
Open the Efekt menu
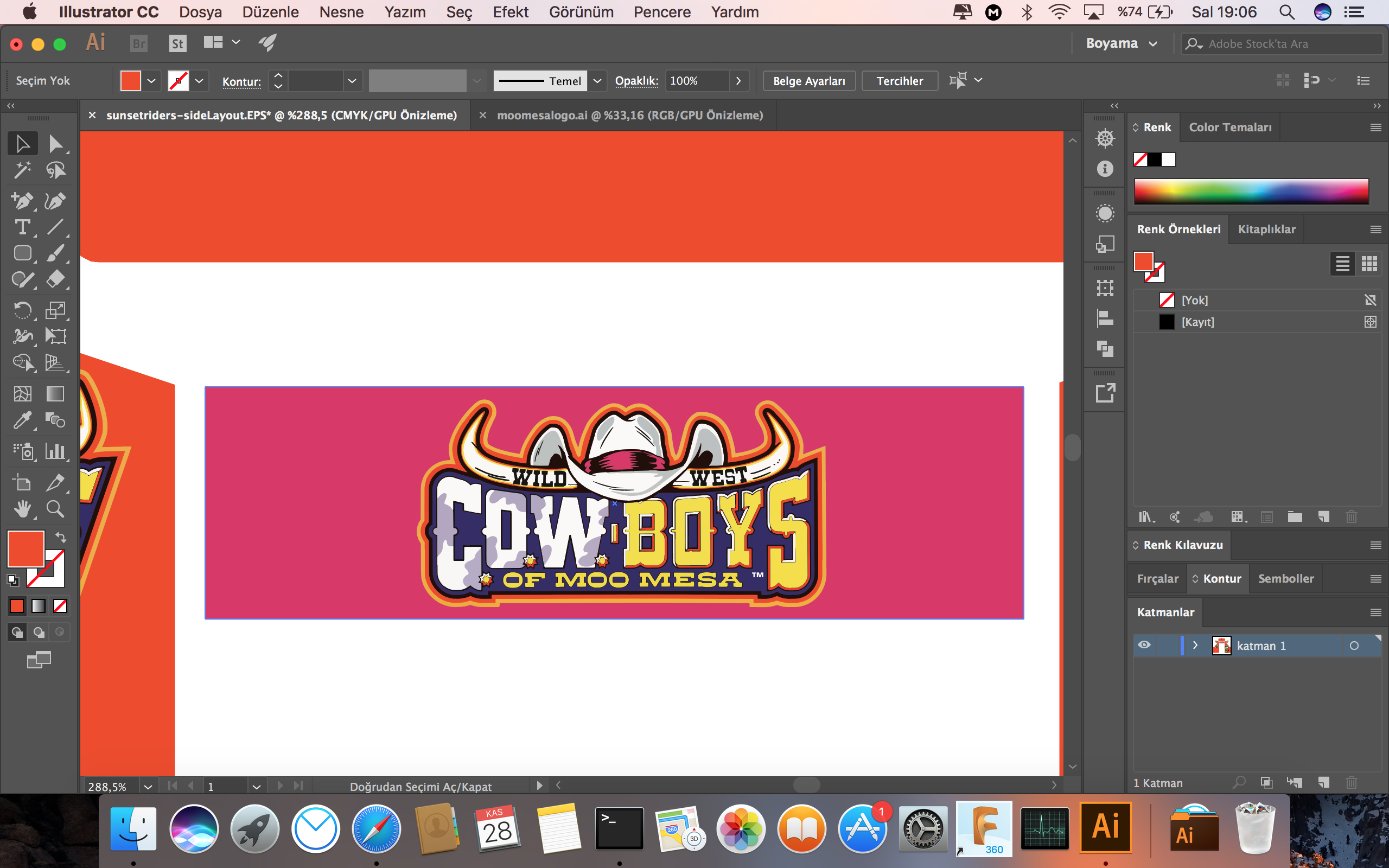coord(510,12)
